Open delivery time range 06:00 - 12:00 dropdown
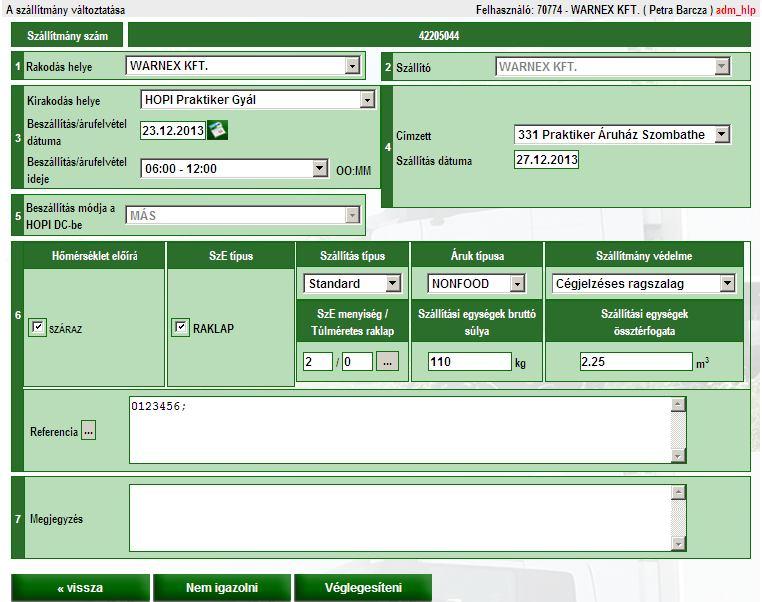The image size is (762, 602). point(234,169)
